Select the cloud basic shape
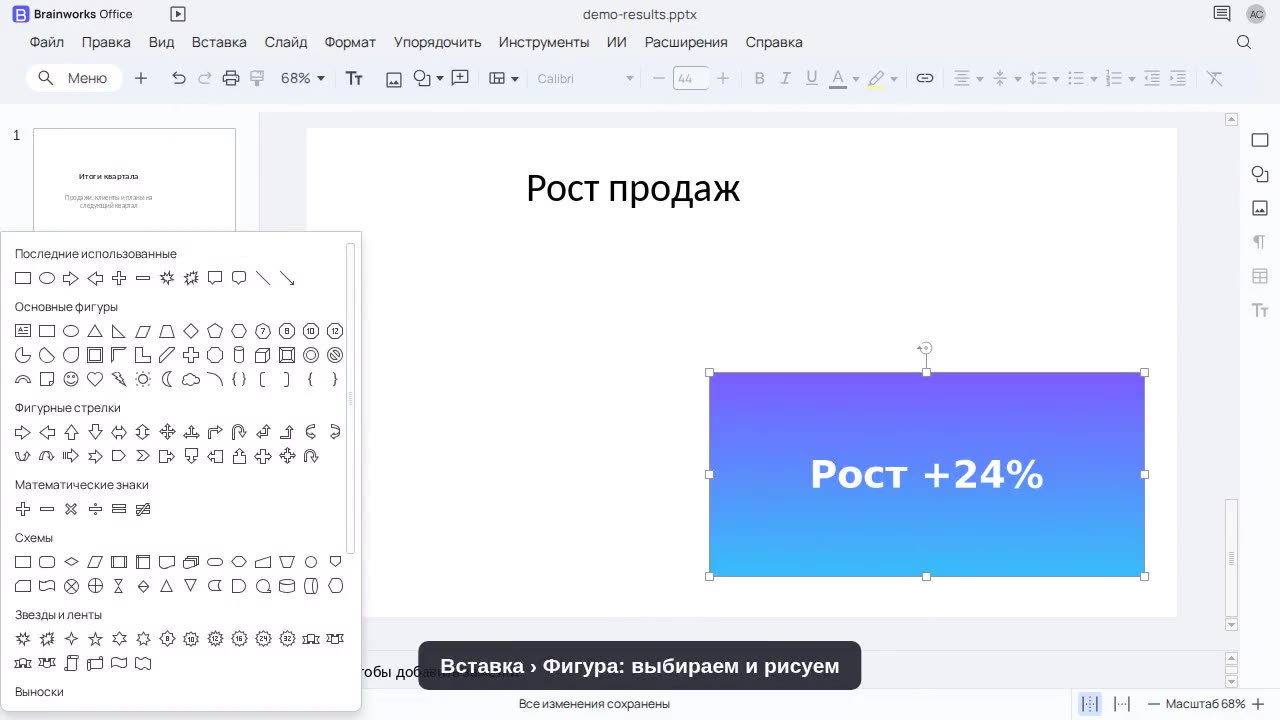 [191, 379]
